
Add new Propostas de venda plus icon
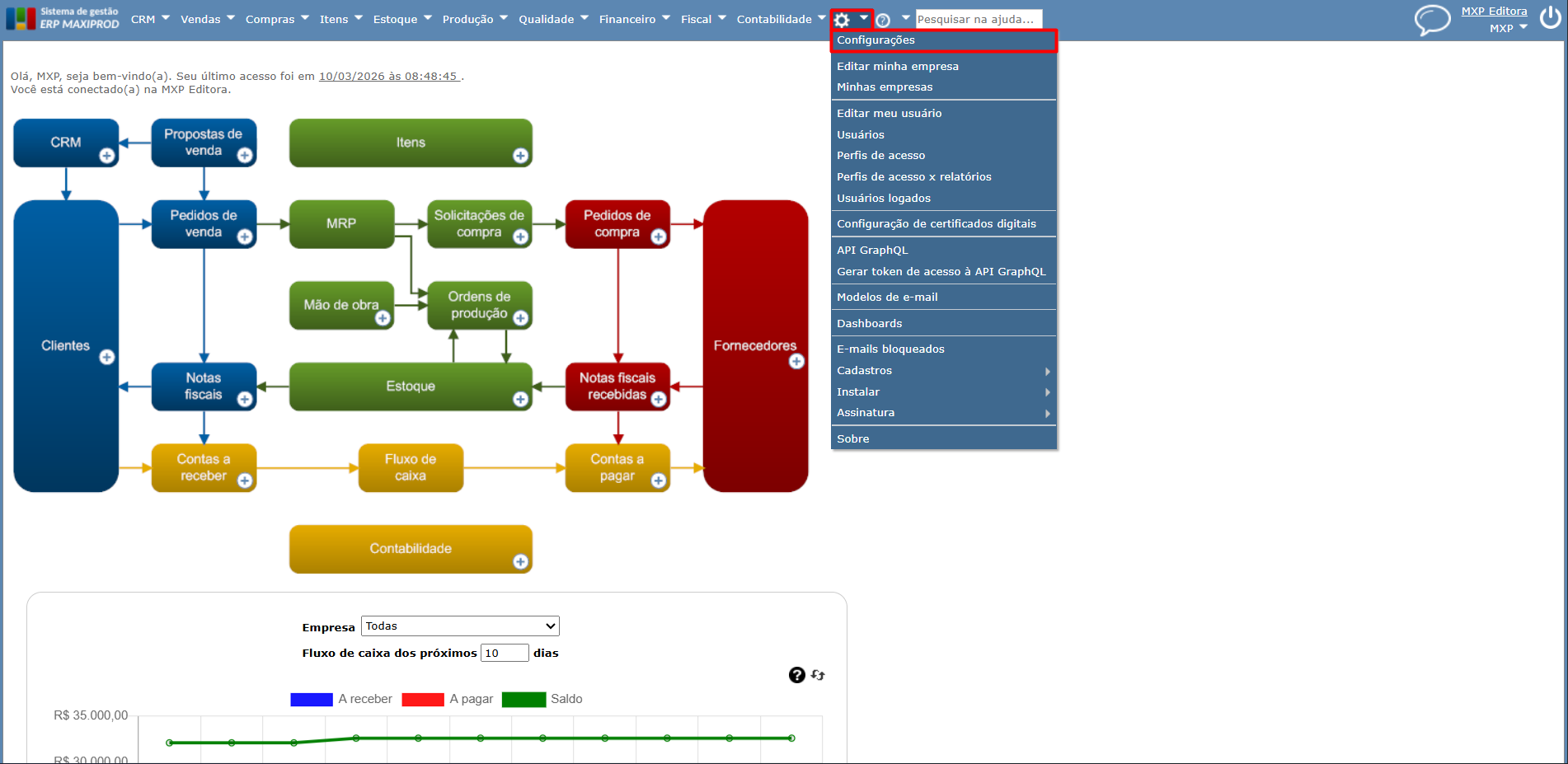(245, 156)
